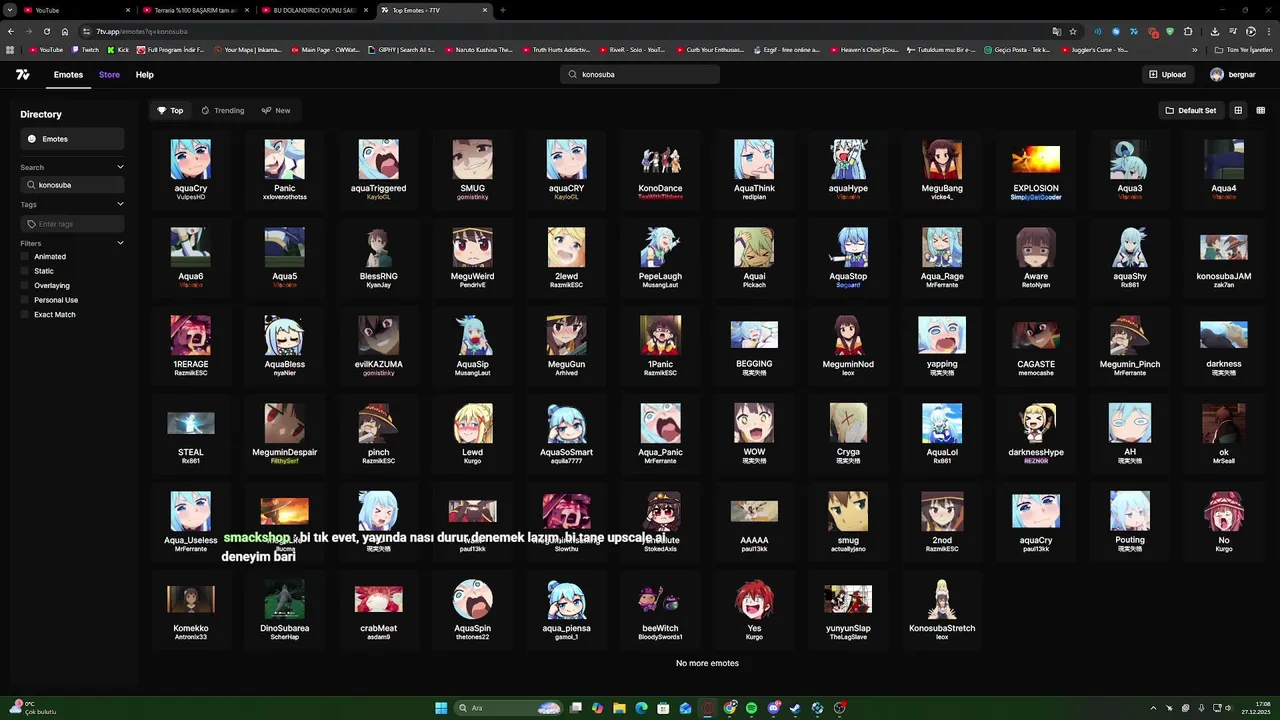Open the KonoDance emote
The image size is (1280, 720).
(x=660, y=168)
